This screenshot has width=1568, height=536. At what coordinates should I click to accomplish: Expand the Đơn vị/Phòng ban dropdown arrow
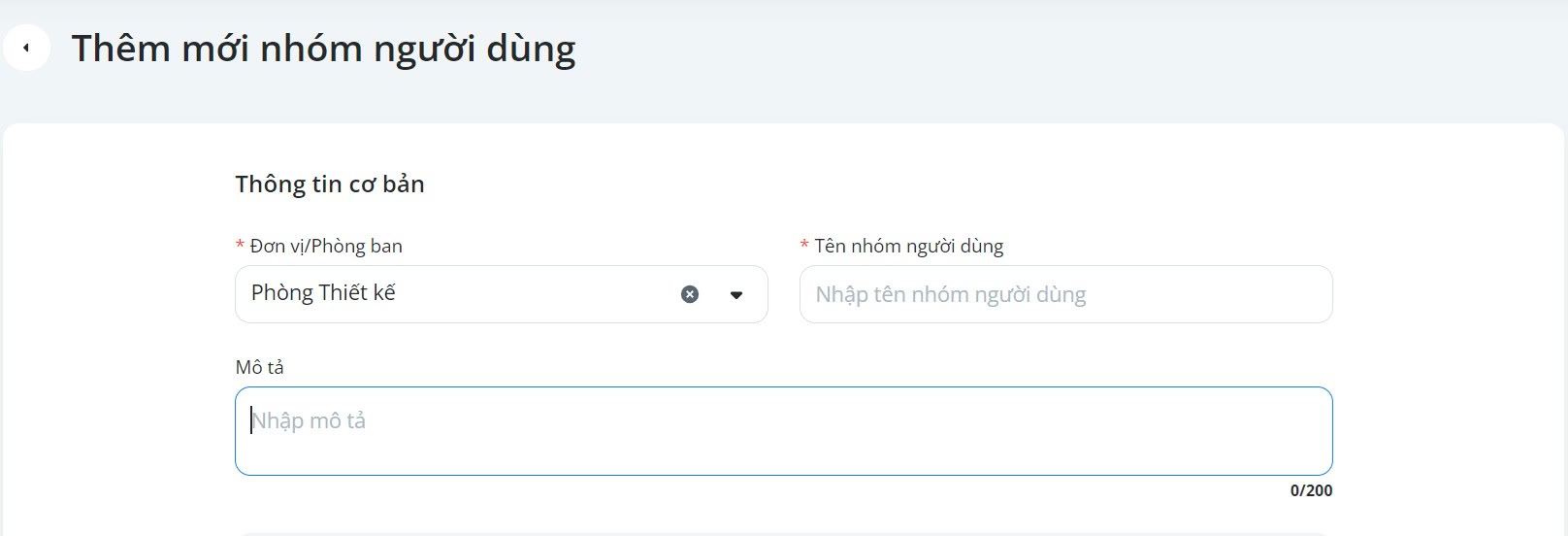pos(736,295)
